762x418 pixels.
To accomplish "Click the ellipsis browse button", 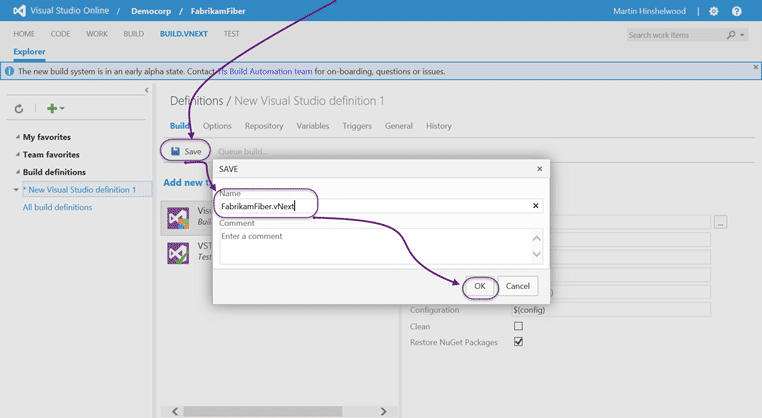I will pos(721,222).
